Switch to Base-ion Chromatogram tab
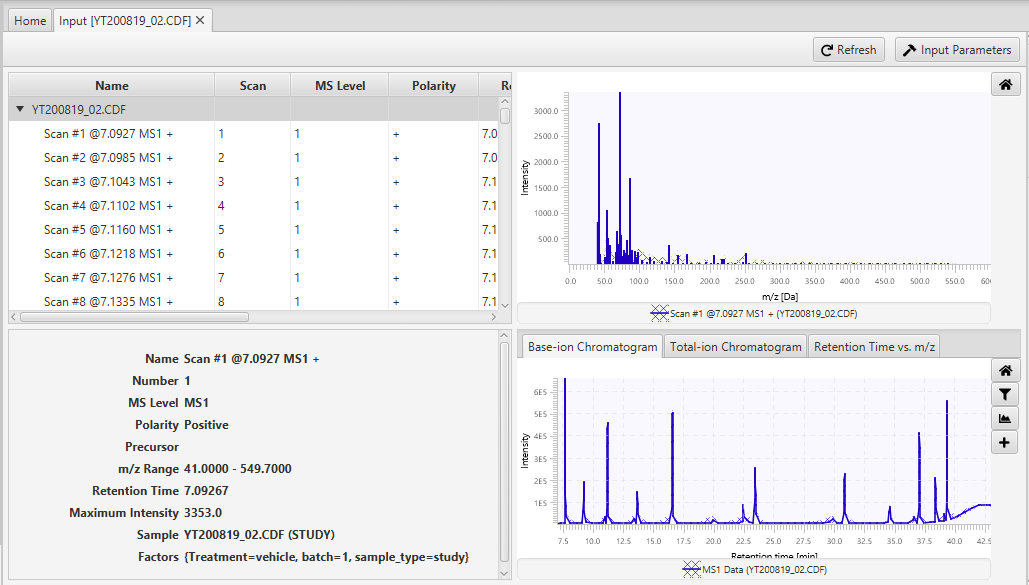 (592, 347)
